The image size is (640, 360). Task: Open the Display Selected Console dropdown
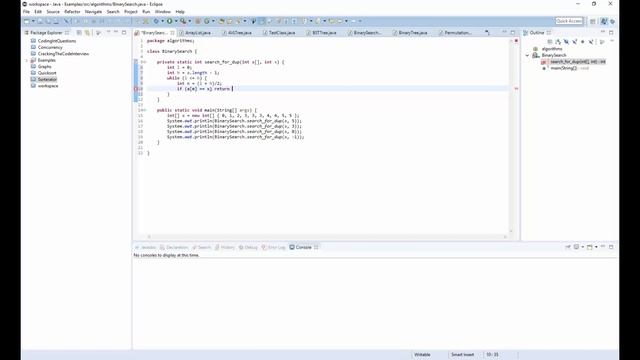pyautogui.click(x=582, y=247)
